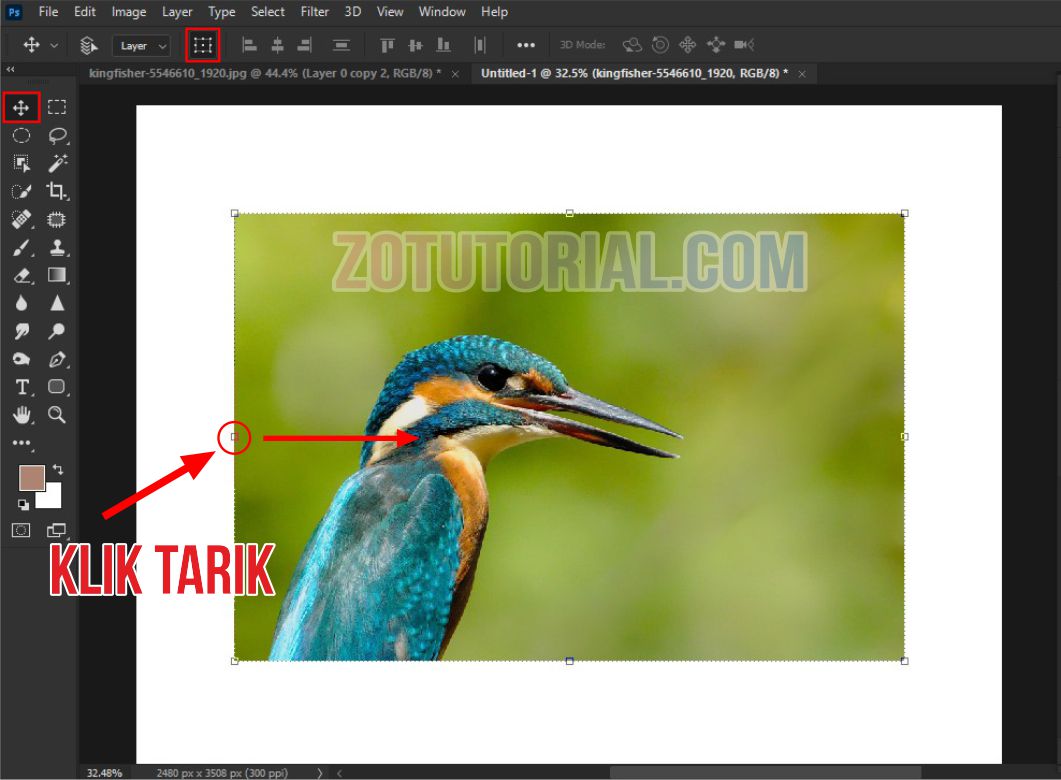Click the zoom percentage field 32.48%
1061x780 pixels.
click(x=105, y=773)
